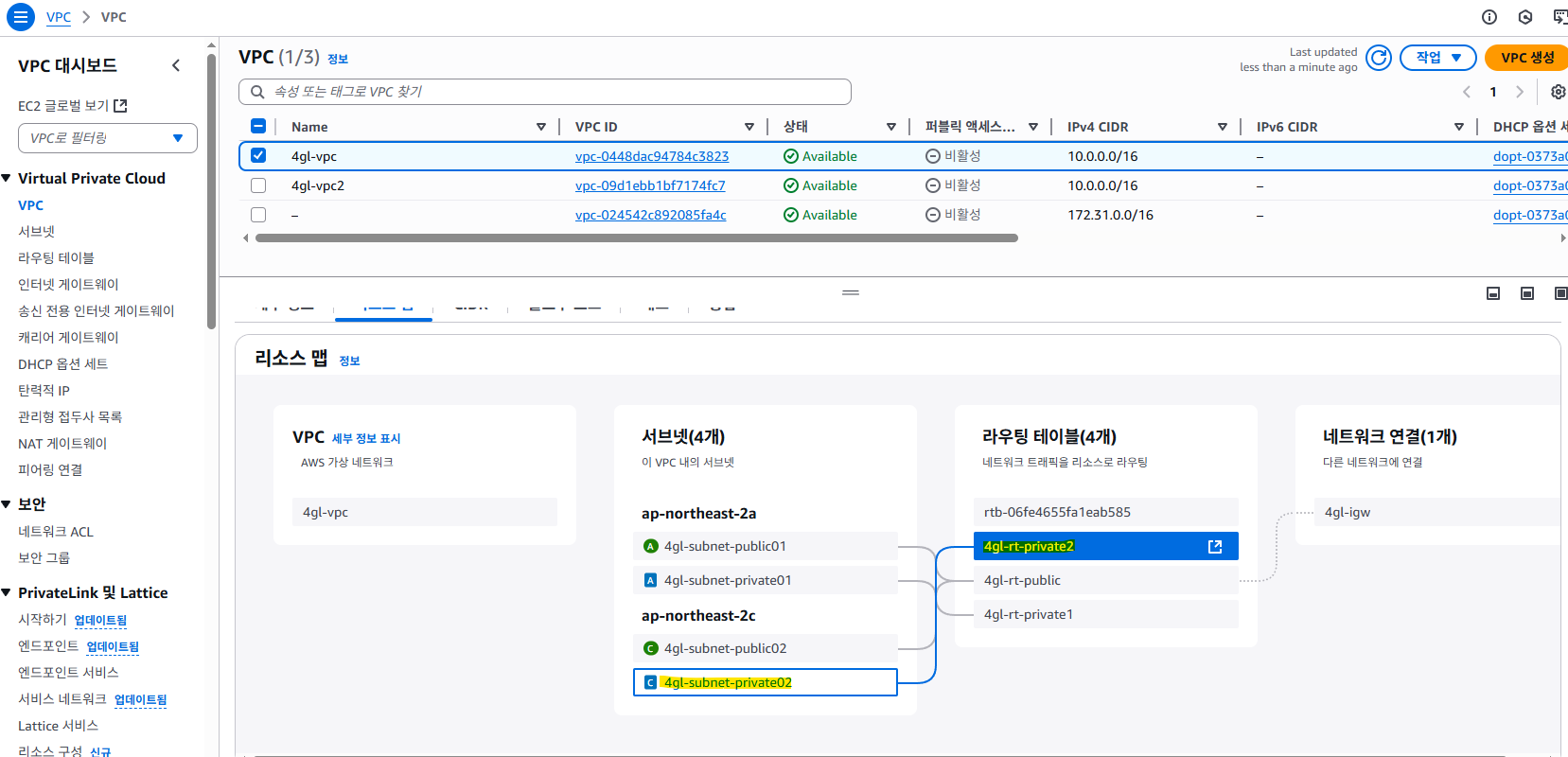
Task: Open 보안 그룹 in sidebar
Action: click(44, 557)
